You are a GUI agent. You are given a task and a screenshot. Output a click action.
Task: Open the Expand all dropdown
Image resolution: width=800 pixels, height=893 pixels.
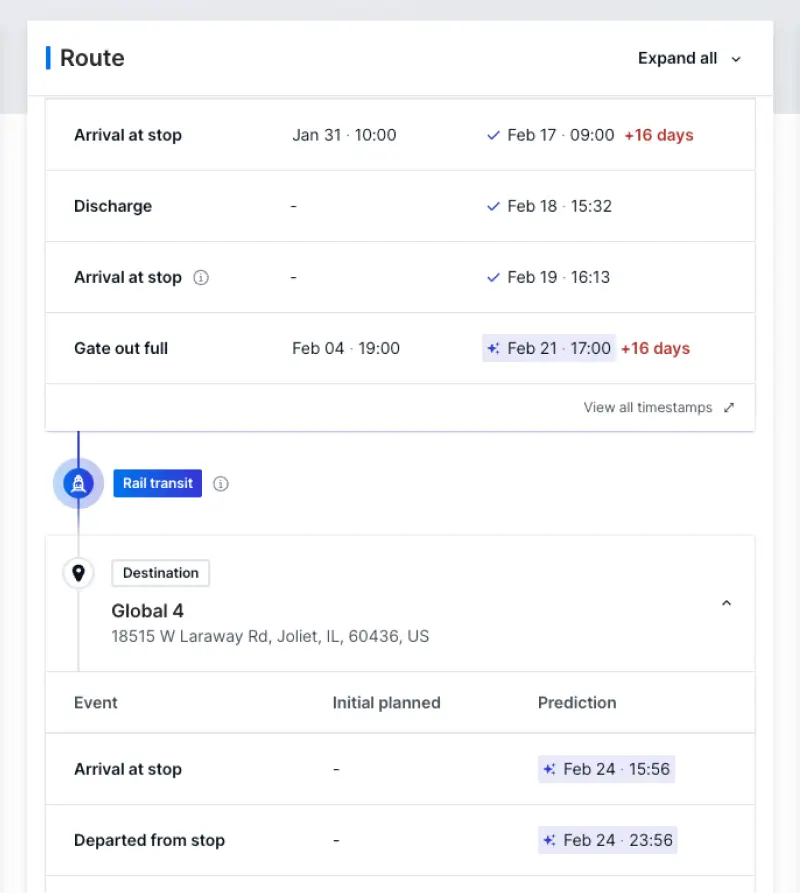689,59
